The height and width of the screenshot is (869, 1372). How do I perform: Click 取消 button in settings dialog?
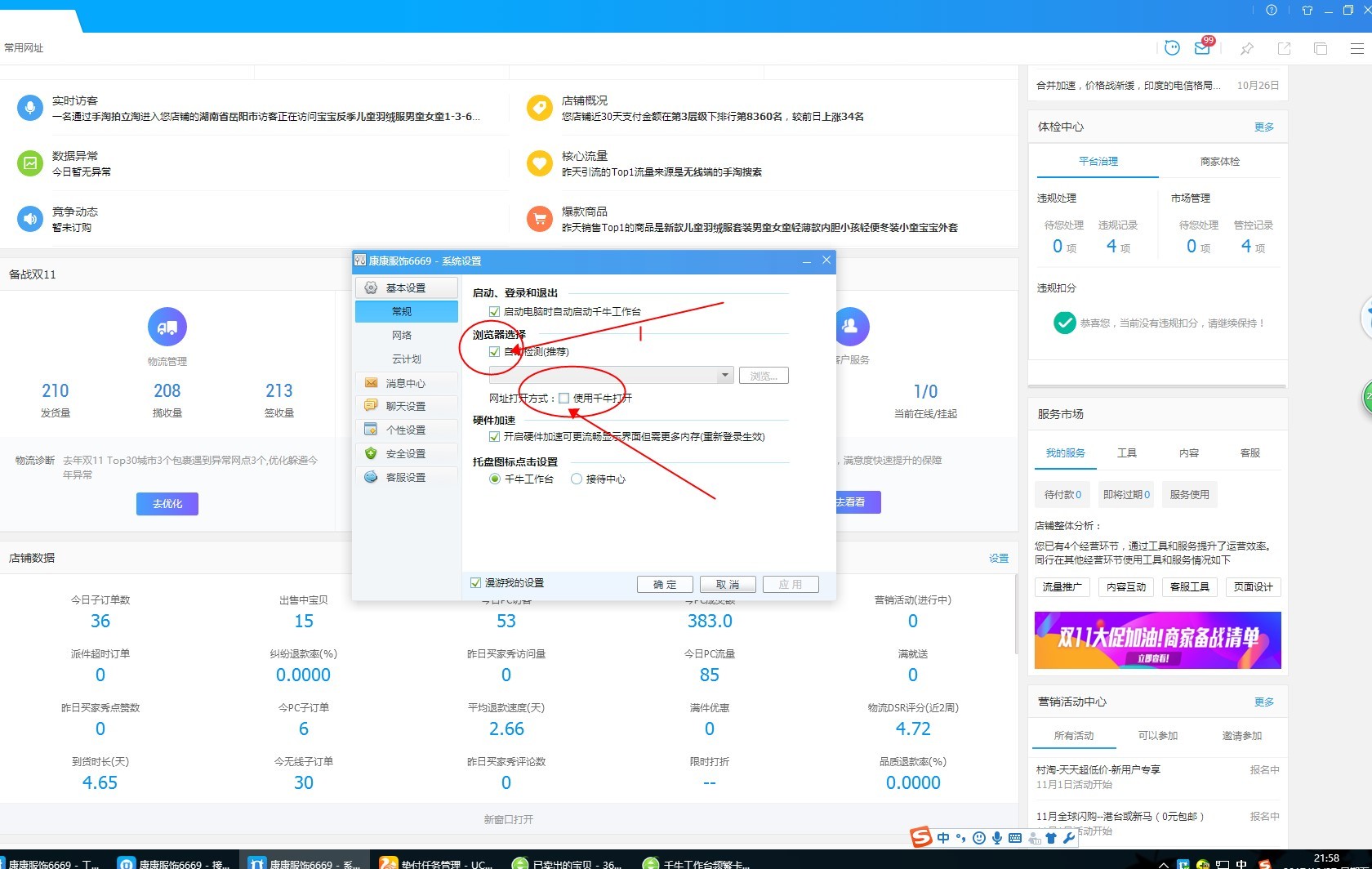(728, 585)
